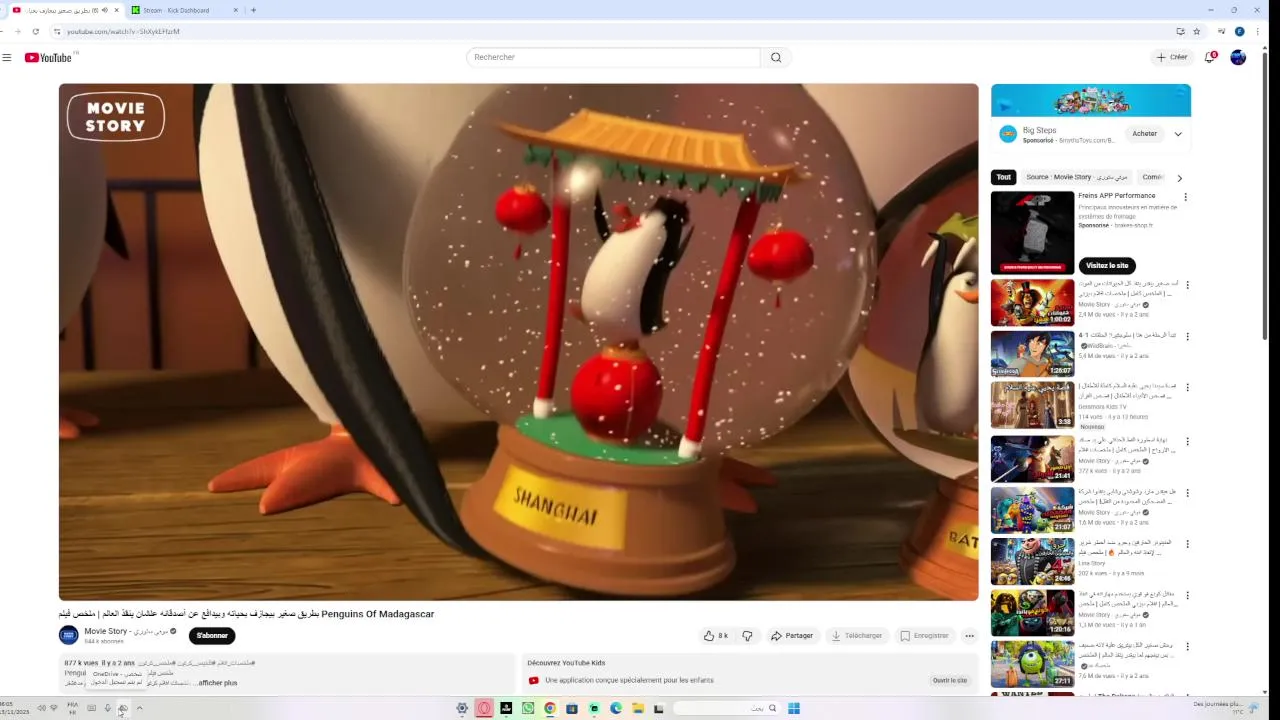Open WhatsApp from the taskbar
Image resolution: width=1280 pixels, height=720 pixels.
coord(528,708)
